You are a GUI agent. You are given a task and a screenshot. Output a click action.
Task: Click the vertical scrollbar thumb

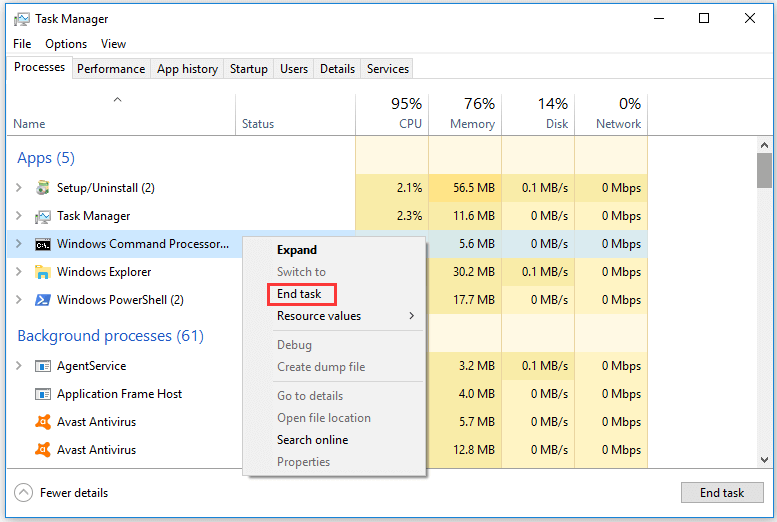tap(764, 170)
